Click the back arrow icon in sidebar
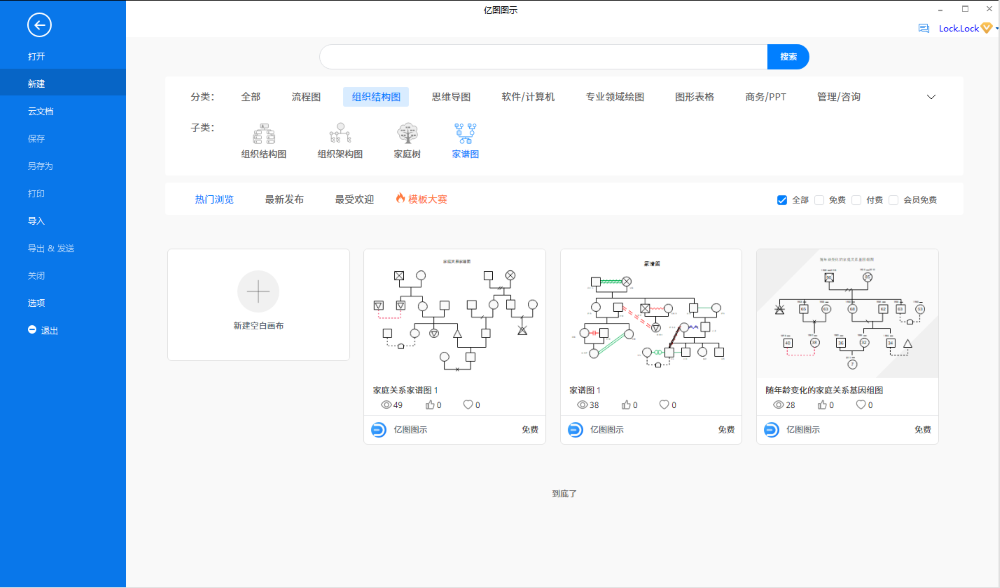 coord(39,26)
